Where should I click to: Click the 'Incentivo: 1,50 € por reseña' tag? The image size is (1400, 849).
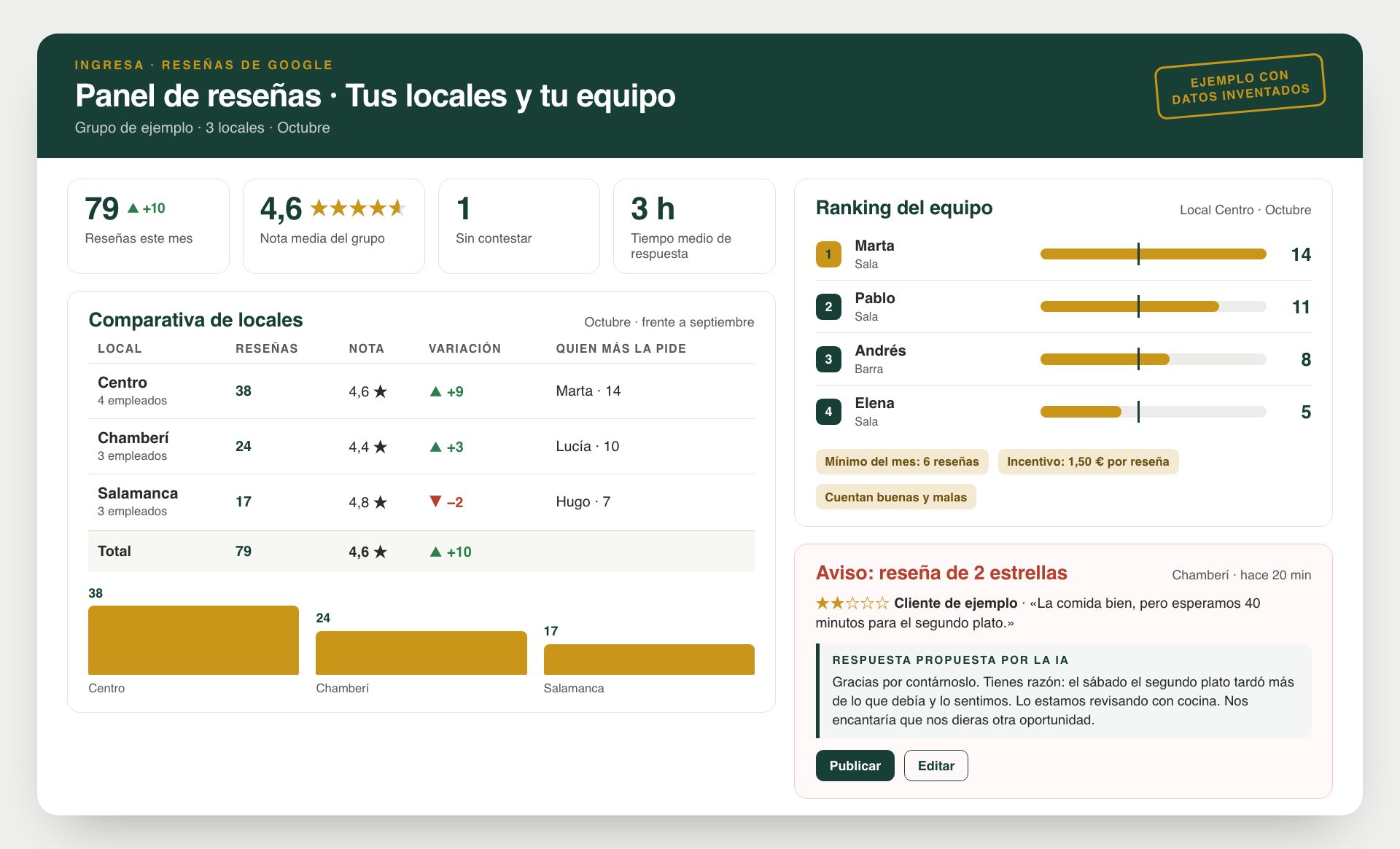(x=1088, y=461)
